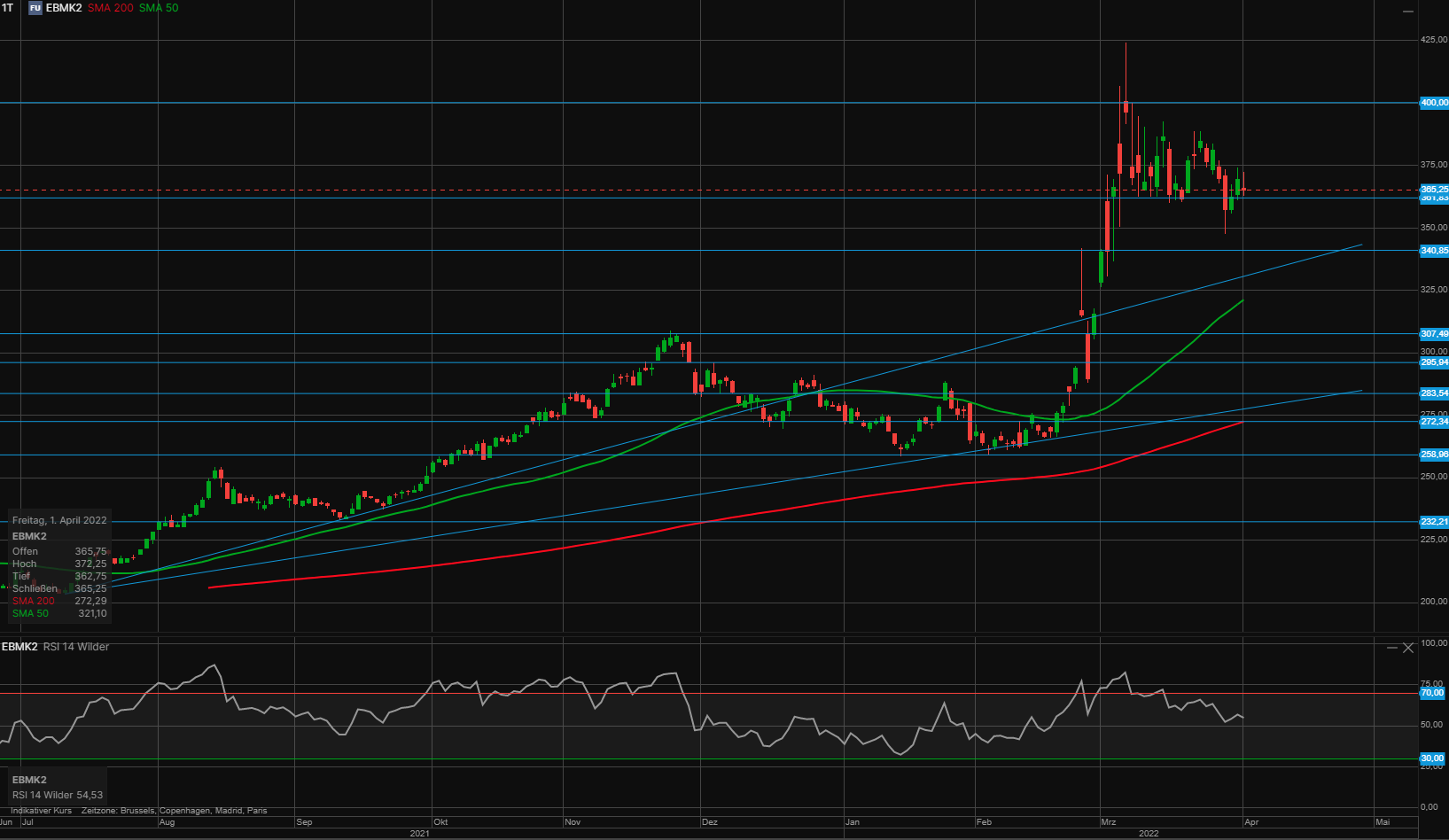Click the 307,49 price level marker
The width and height of the screenshot is (1449, 840).
click(x=1434, y=334)
